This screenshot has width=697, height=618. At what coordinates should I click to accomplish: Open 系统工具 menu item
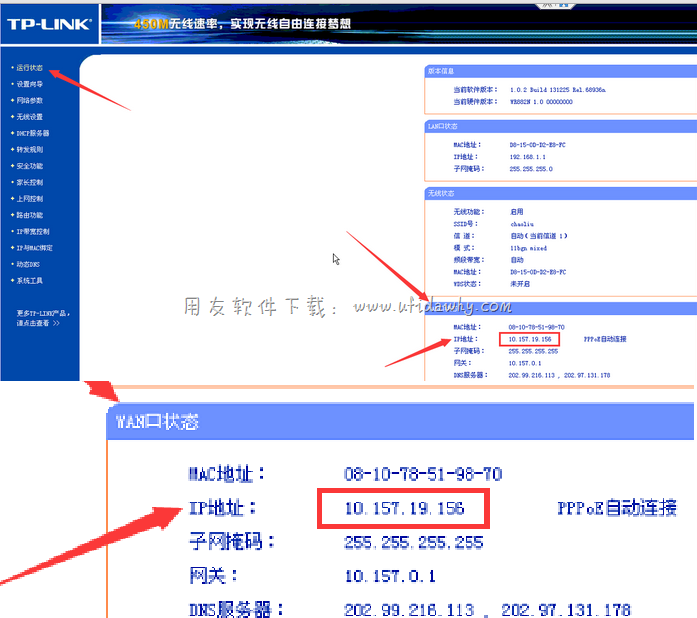pyautogui.click(x=29, y=281)
